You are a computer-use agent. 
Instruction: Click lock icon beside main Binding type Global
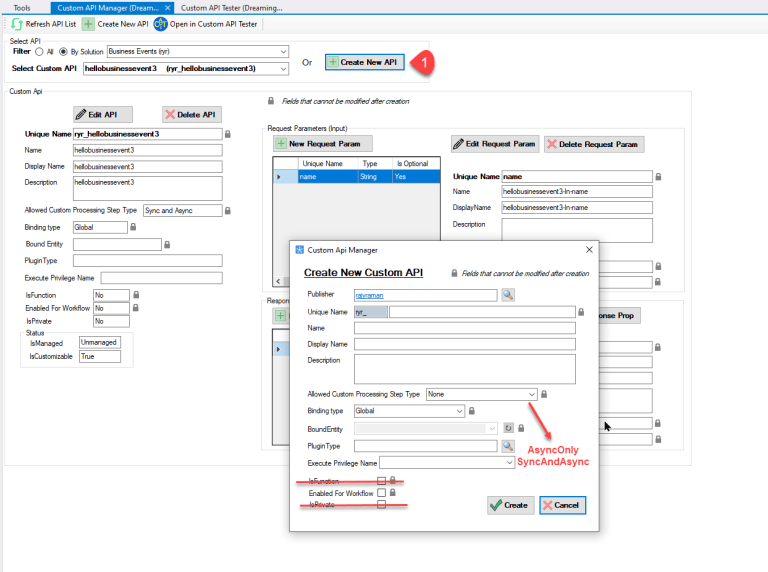tap(133, 227)
